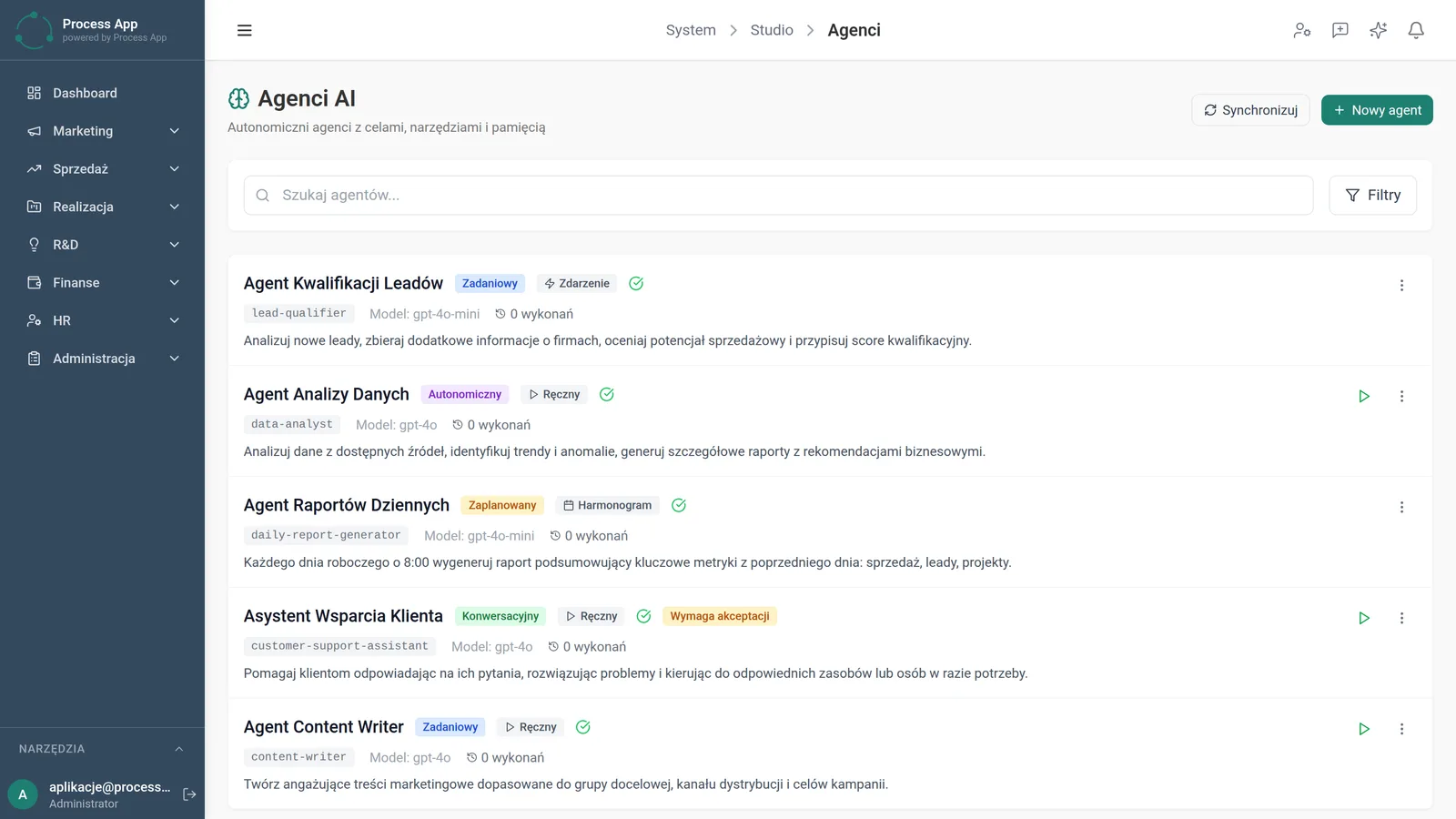The width and height of the screenshot is (1456, 819).
Task: Click the daily-report-generator slug tag
Action: [326, 535]
